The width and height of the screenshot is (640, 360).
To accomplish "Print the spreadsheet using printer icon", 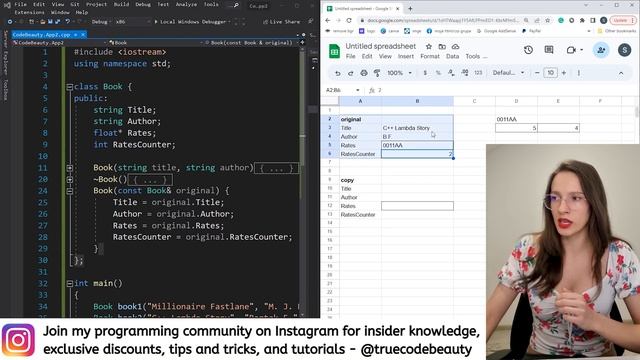I will (364, 73).
